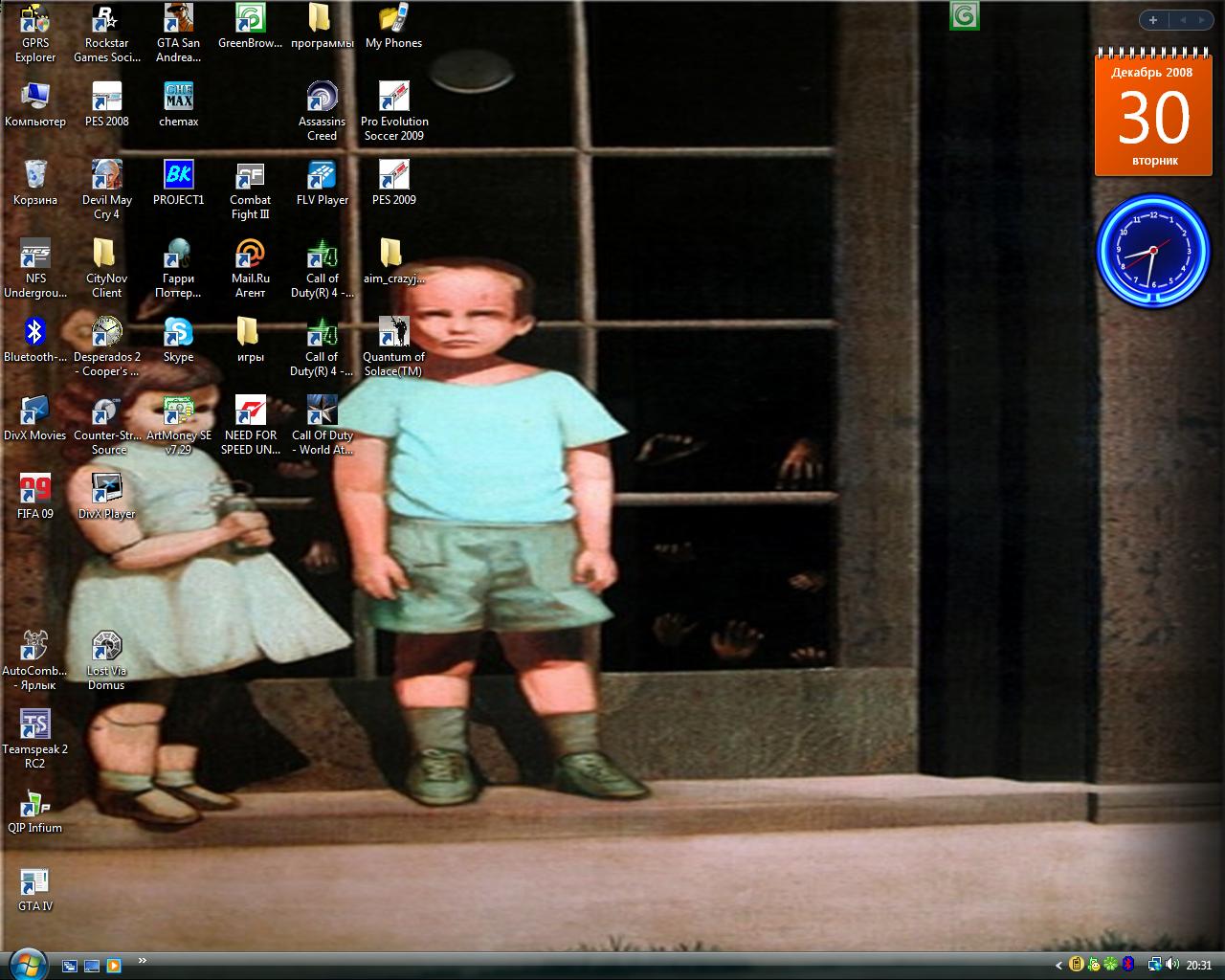Launch the NFS Underground shortcut

pyautogui.click(x=35, y=268)
